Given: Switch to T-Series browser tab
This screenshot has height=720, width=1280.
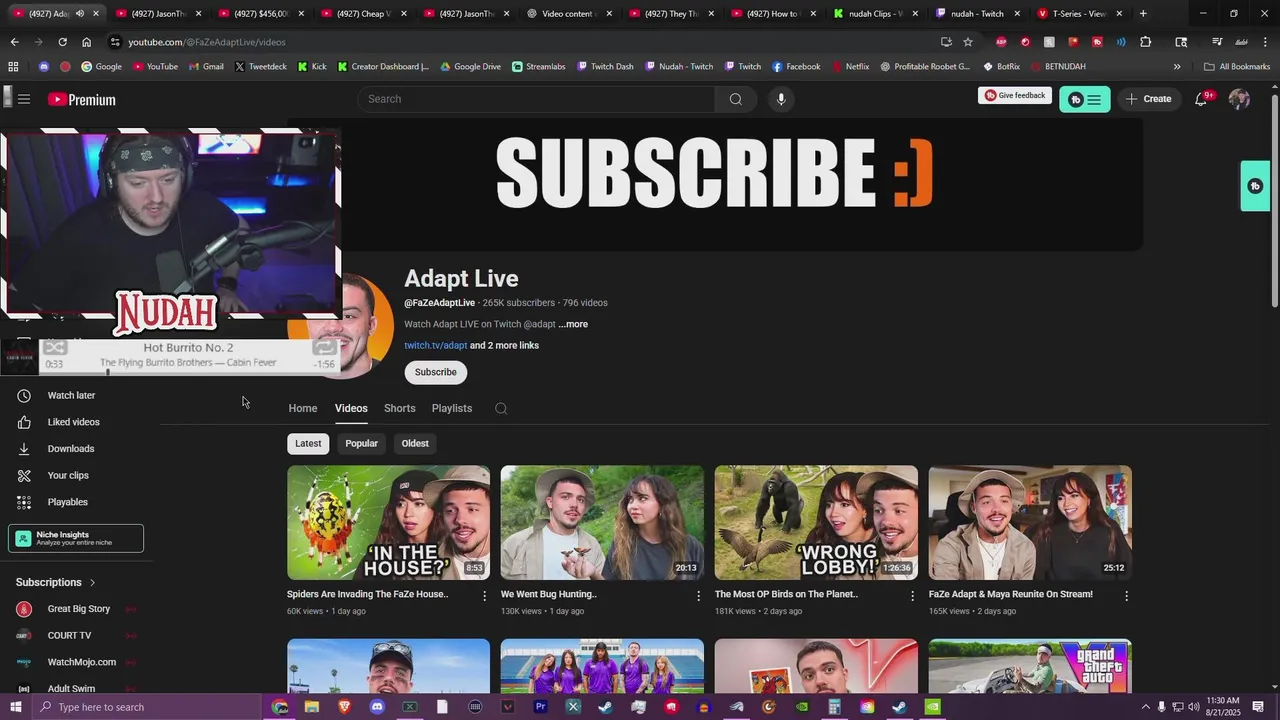Looking at the screenshot, I should pyautogui.click(x=1079, y=14).
